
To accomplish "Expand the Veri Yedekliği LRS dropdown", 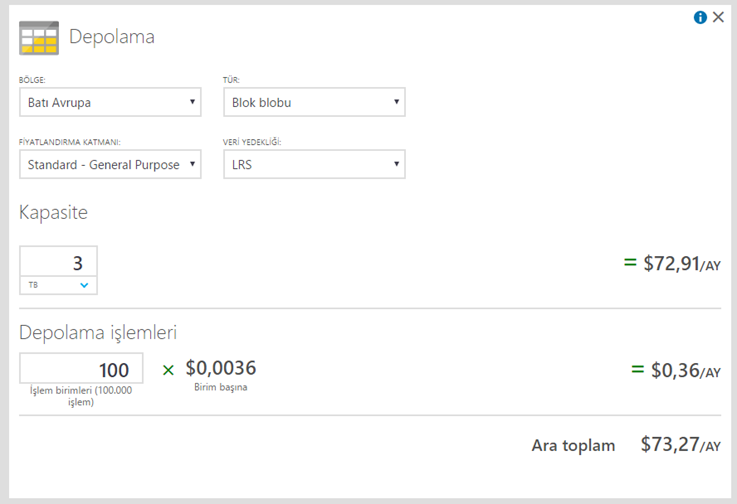I will 314,164.
